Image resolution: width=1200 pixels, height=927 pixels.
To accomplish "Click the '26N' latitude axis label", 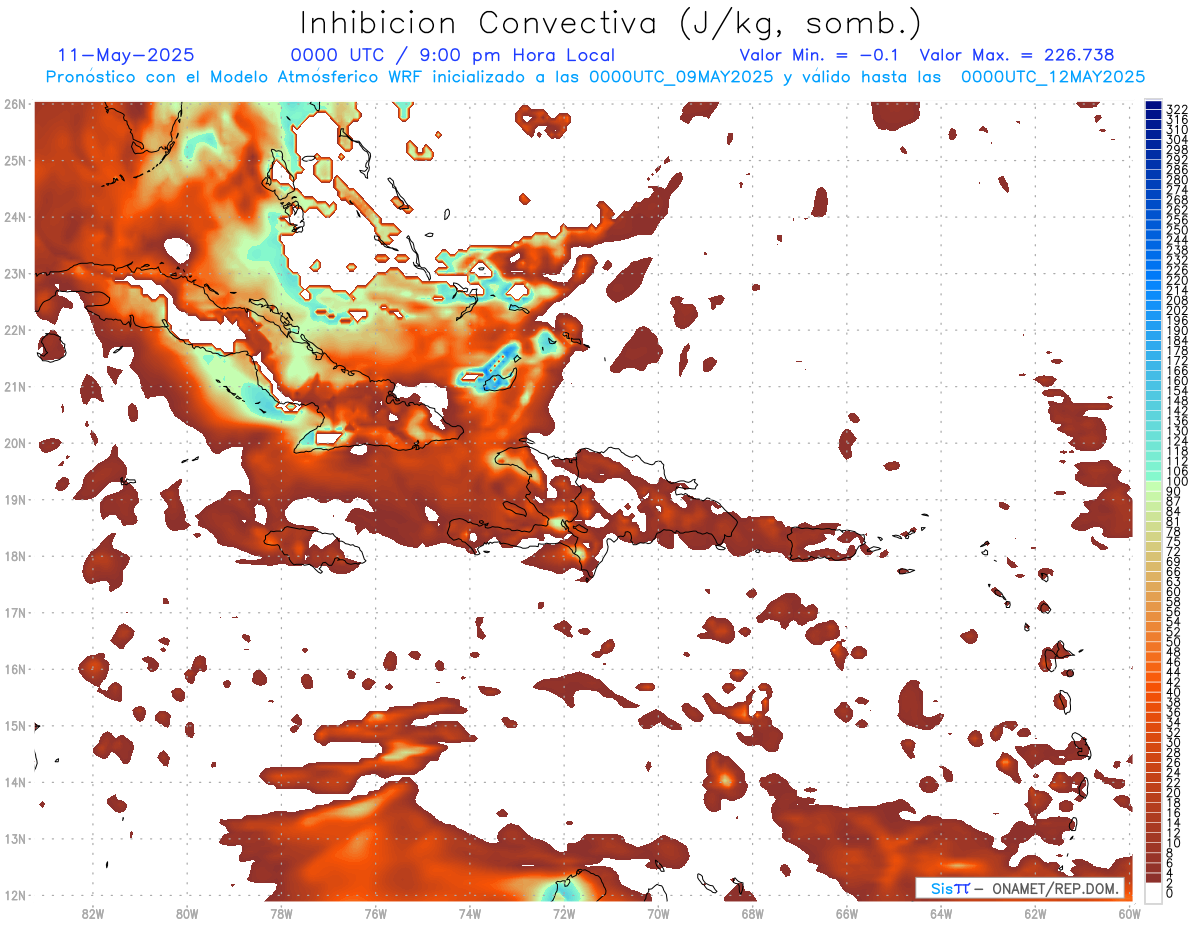I will click(14, 104).
